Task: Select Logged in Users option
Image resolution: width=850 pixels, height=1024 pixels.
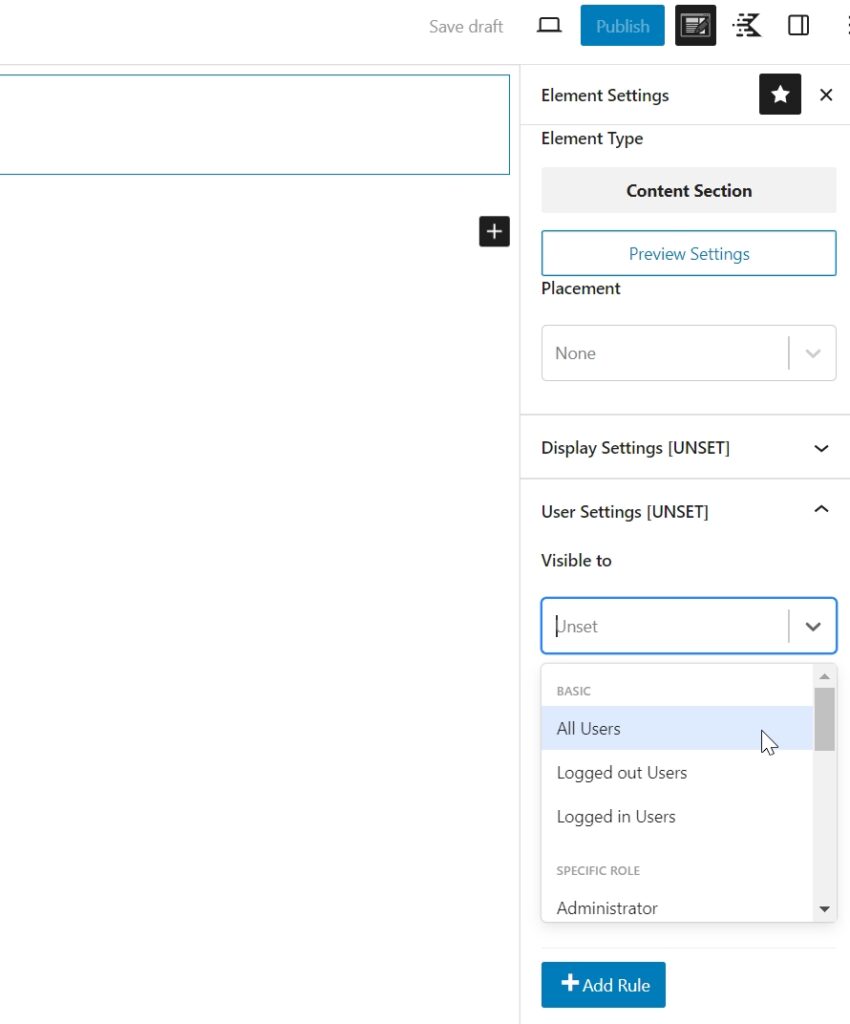Action: click(x=616, y=817)
